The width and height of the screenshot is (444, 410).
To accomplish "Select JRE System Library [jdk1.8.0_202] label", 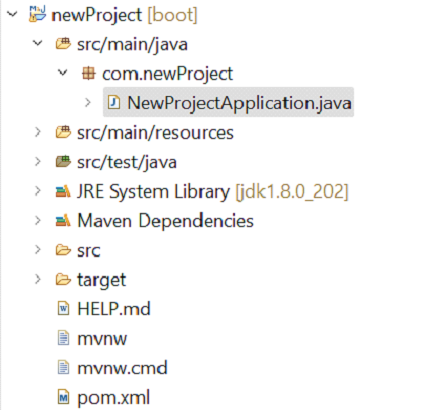I will tap(213, 192).
